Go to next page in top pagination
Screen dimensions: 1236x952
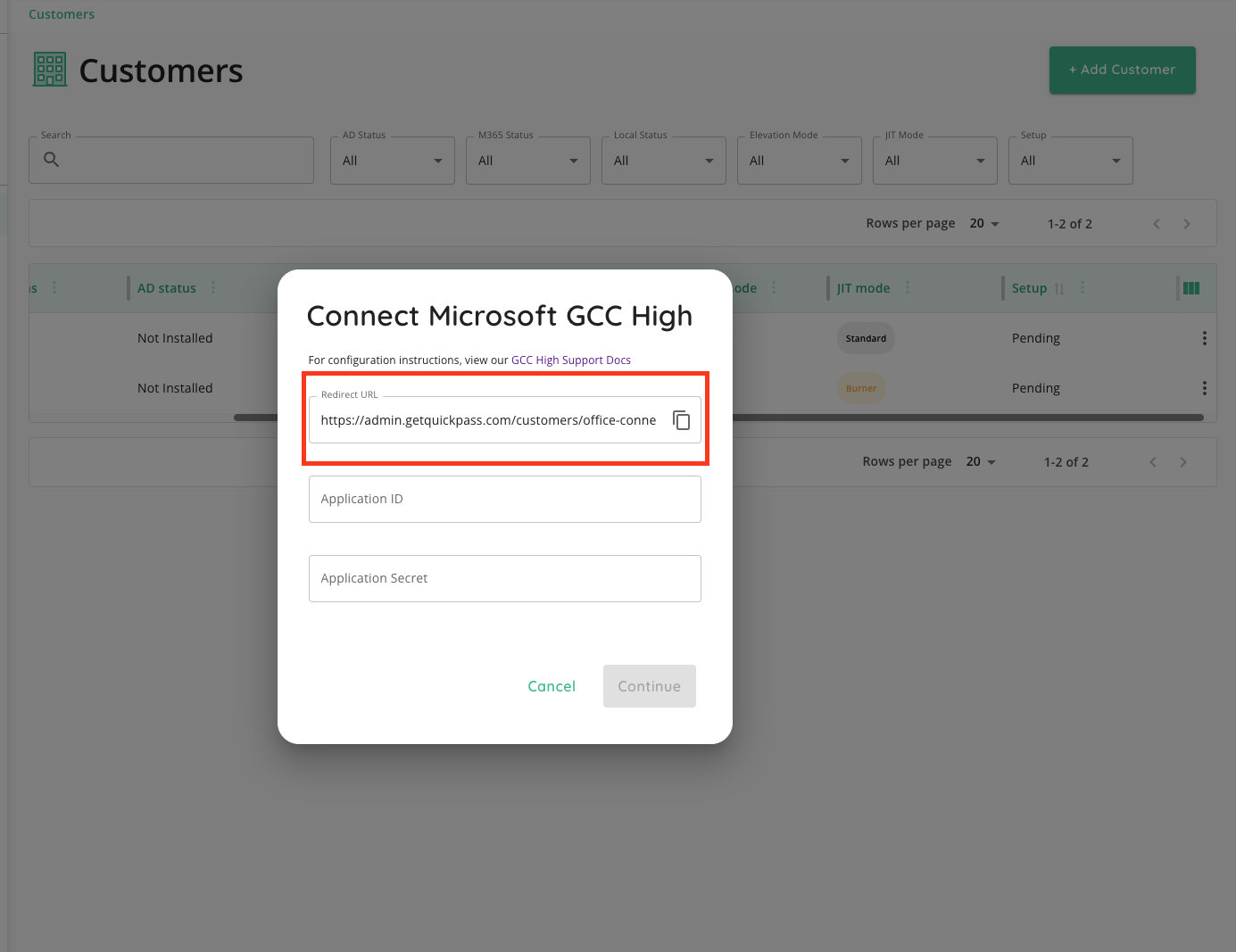pyautogui.click(x=1186, y=224)
